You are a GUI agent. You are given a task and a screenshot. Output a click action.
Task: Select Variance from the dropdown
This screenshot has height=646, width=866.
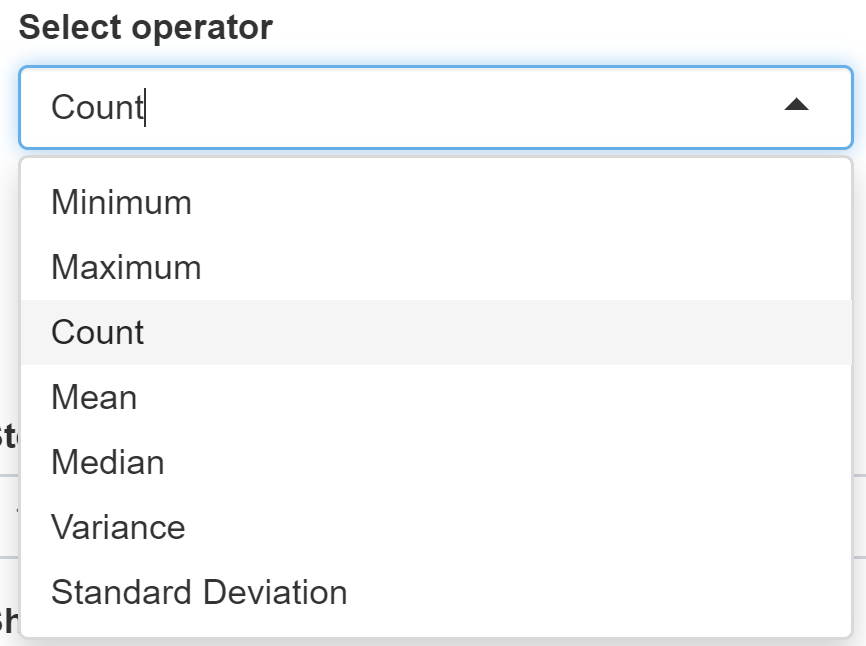tap(118, 528)
